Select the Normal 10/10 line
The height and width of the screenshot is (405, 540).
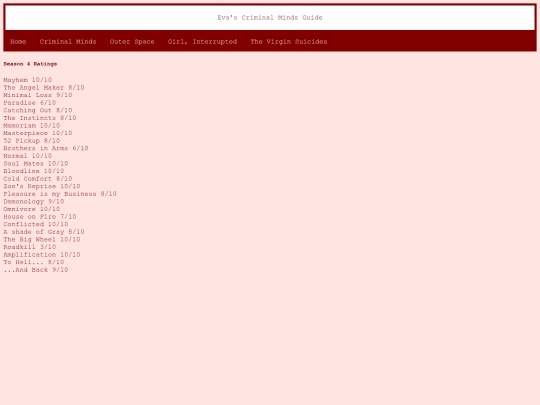[x=28, y=156]
